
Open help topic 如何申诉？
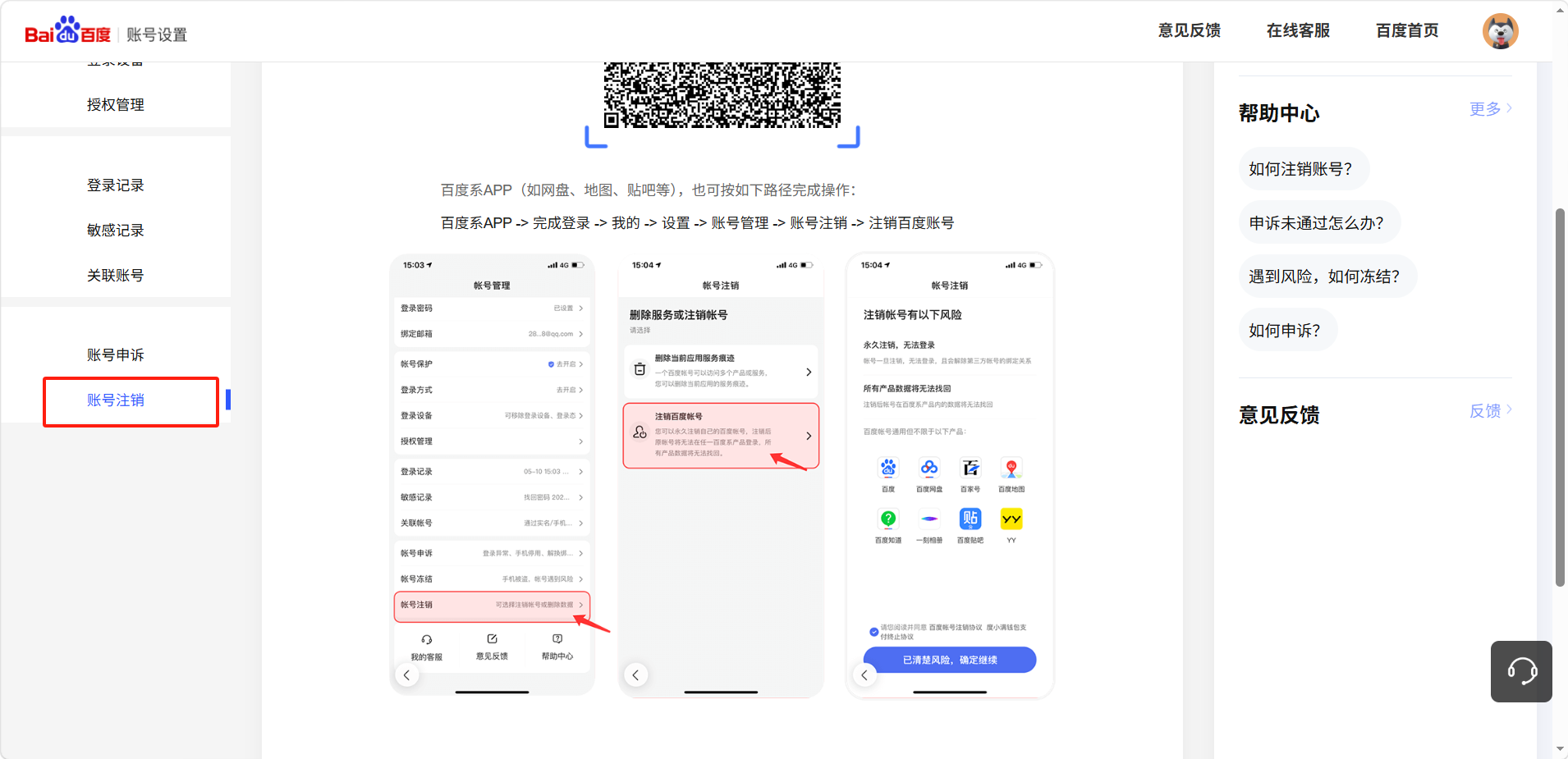[1287, 331]
